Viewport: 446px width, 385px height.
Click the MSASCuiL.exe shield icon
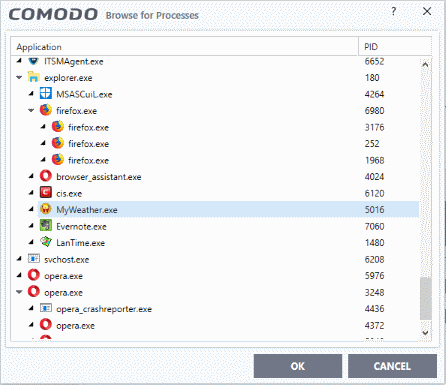[x=46, y=94]
